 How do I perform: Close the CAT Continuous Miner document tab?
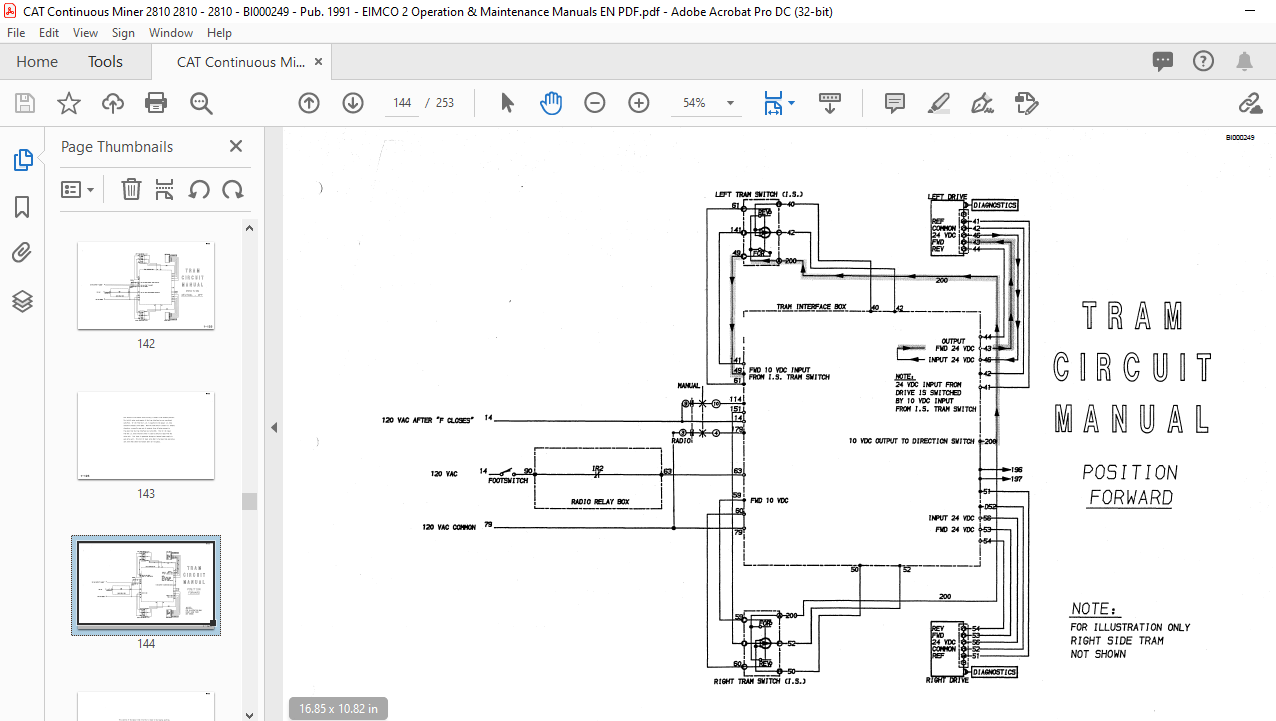[319, 61]
